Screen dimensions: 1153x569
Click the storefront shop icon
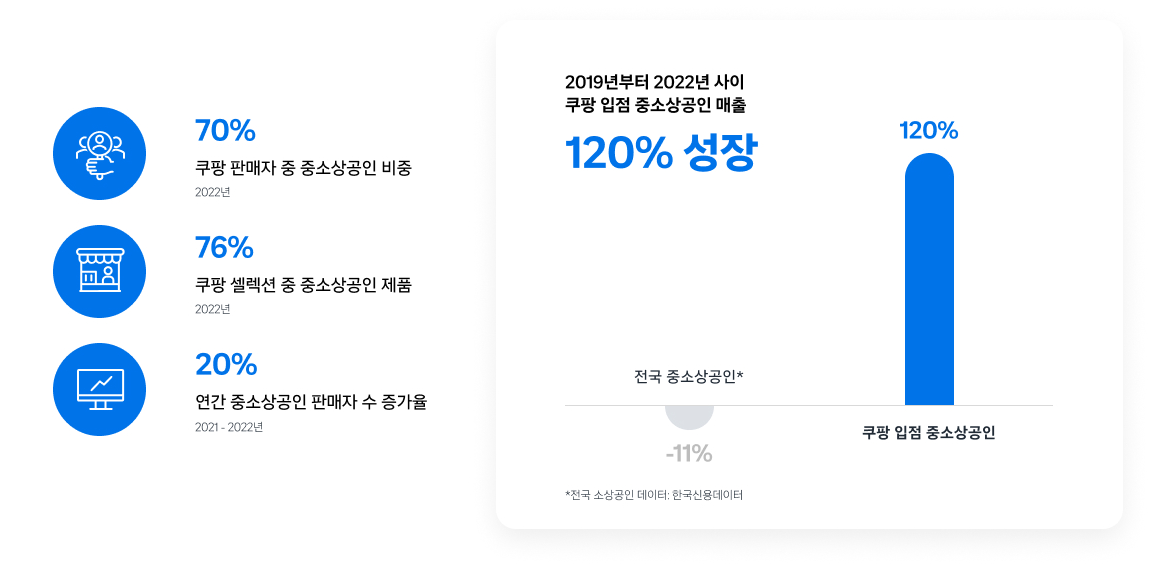100,271
